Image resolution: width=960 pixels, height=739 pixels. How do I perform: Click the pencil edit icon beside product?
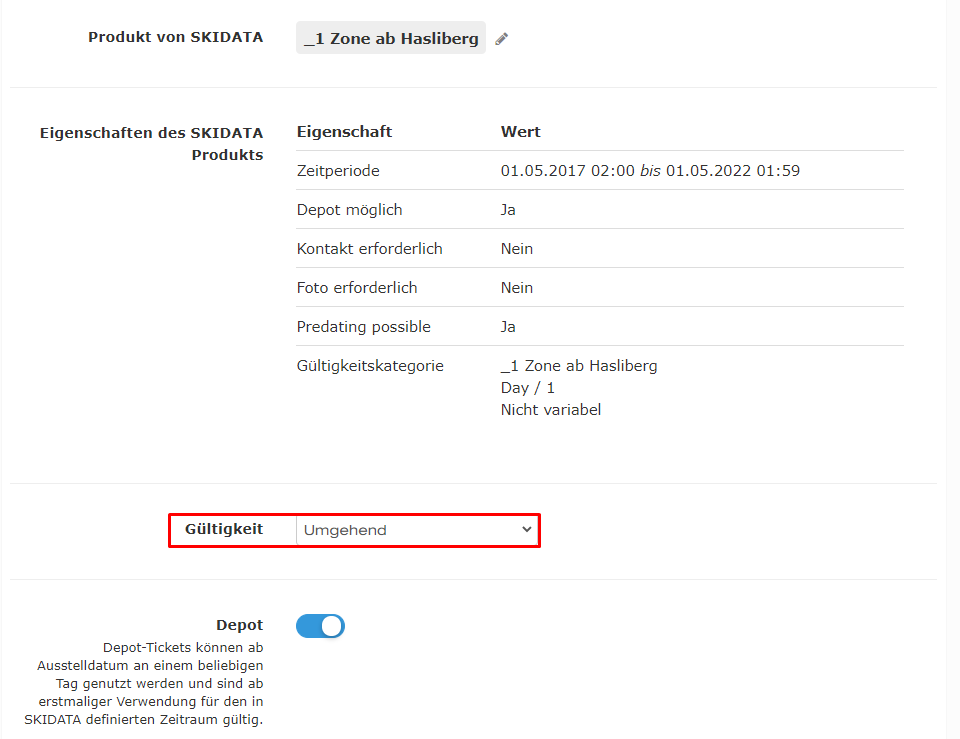pyautogui.click(x=501, y=39)
